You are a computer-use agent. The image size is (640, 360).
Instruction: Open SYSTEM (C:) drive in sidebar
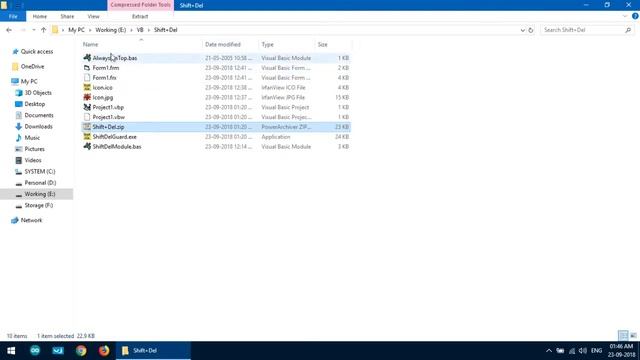[40, 171]
